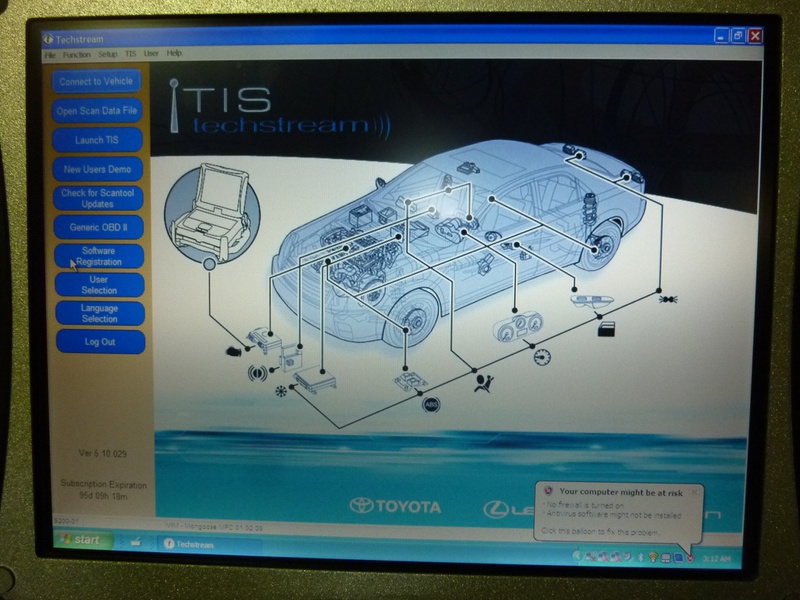Choose the User Selection button
The image size is (800, 600).
tap(99, 285)
